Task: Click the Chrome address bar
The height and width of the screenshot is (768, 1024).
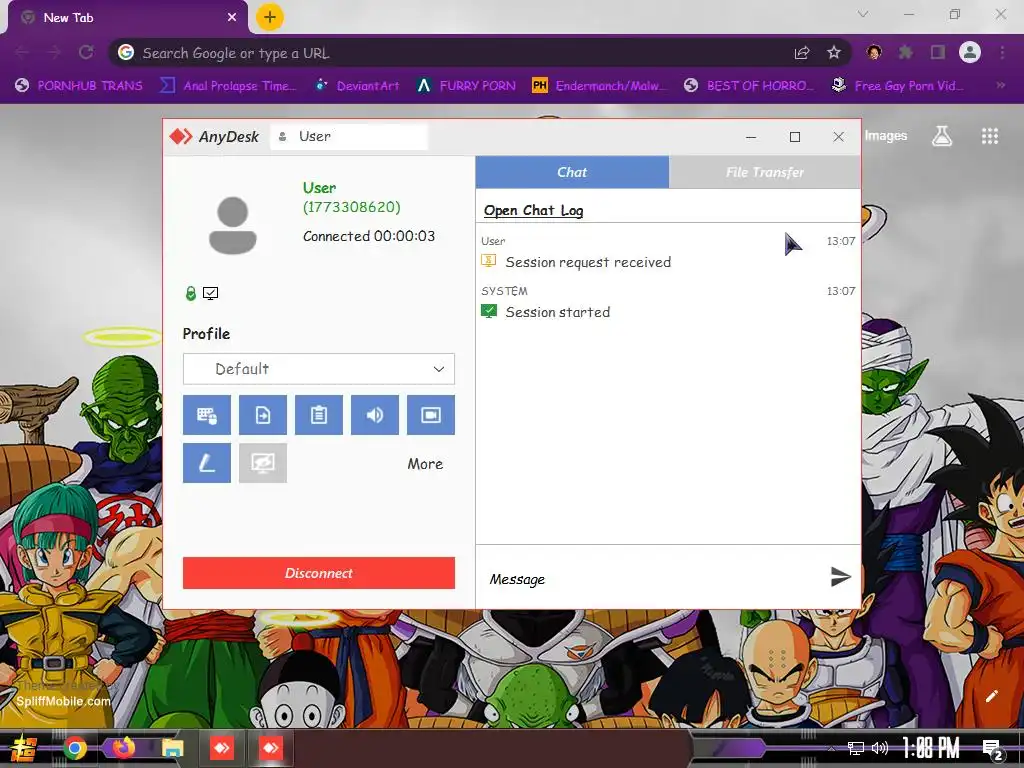Action: pyautogui.click(x=457, y=53)
